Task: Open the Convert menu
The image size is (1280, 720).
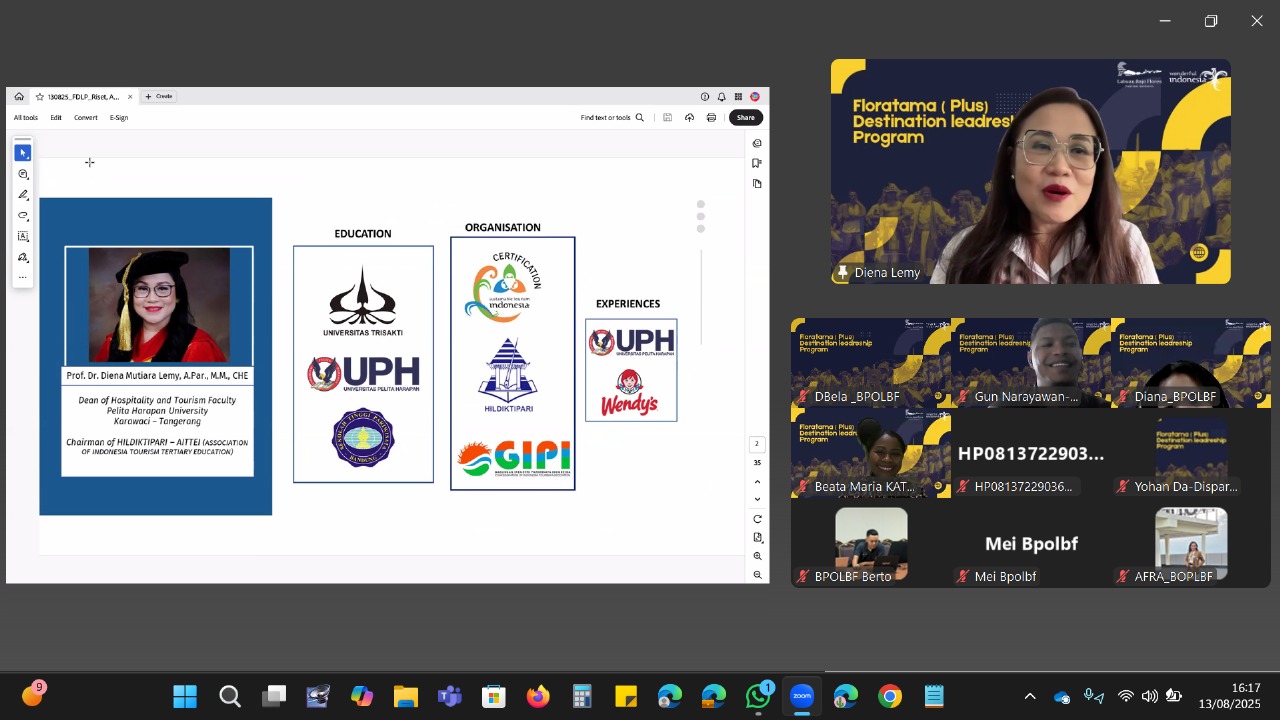Action: (86, 118)
